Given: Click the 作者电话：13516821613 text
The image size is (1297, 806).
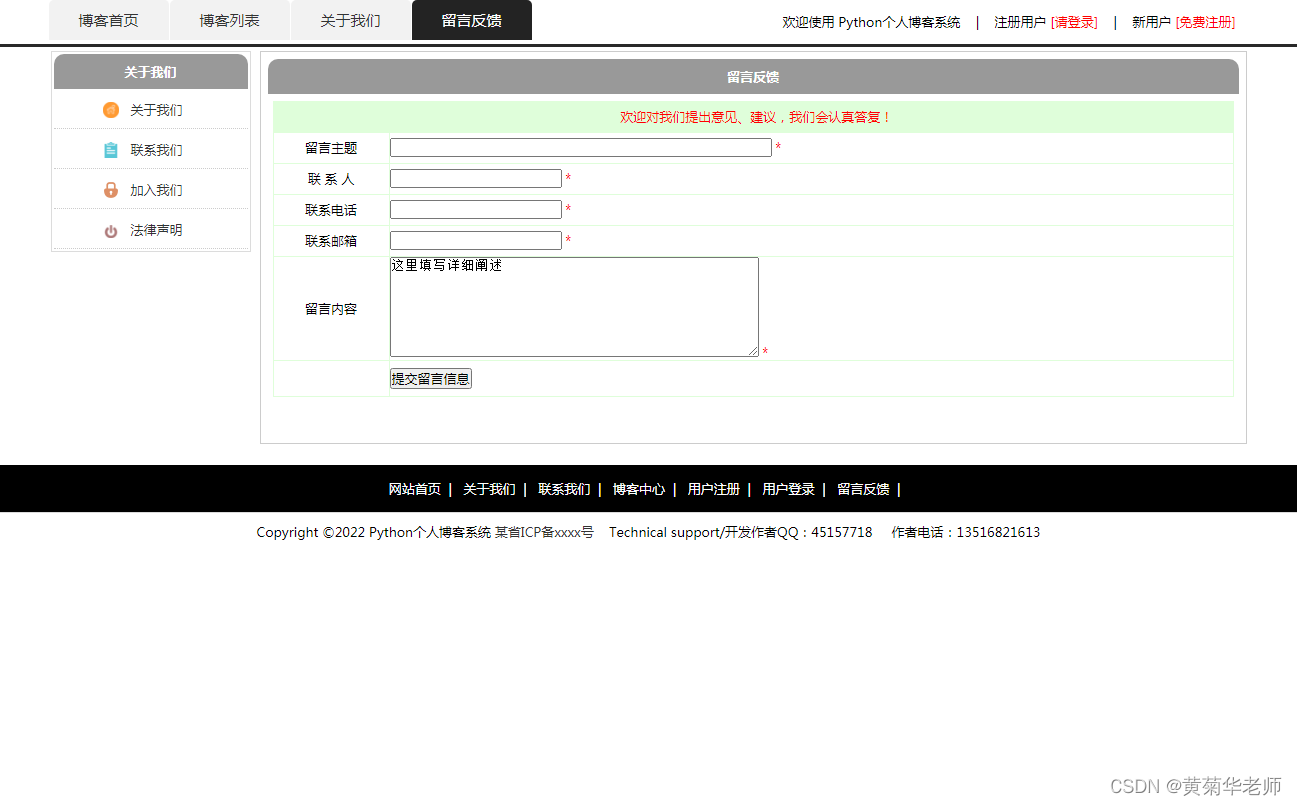Looking at the screenshot, I should 966,532.
